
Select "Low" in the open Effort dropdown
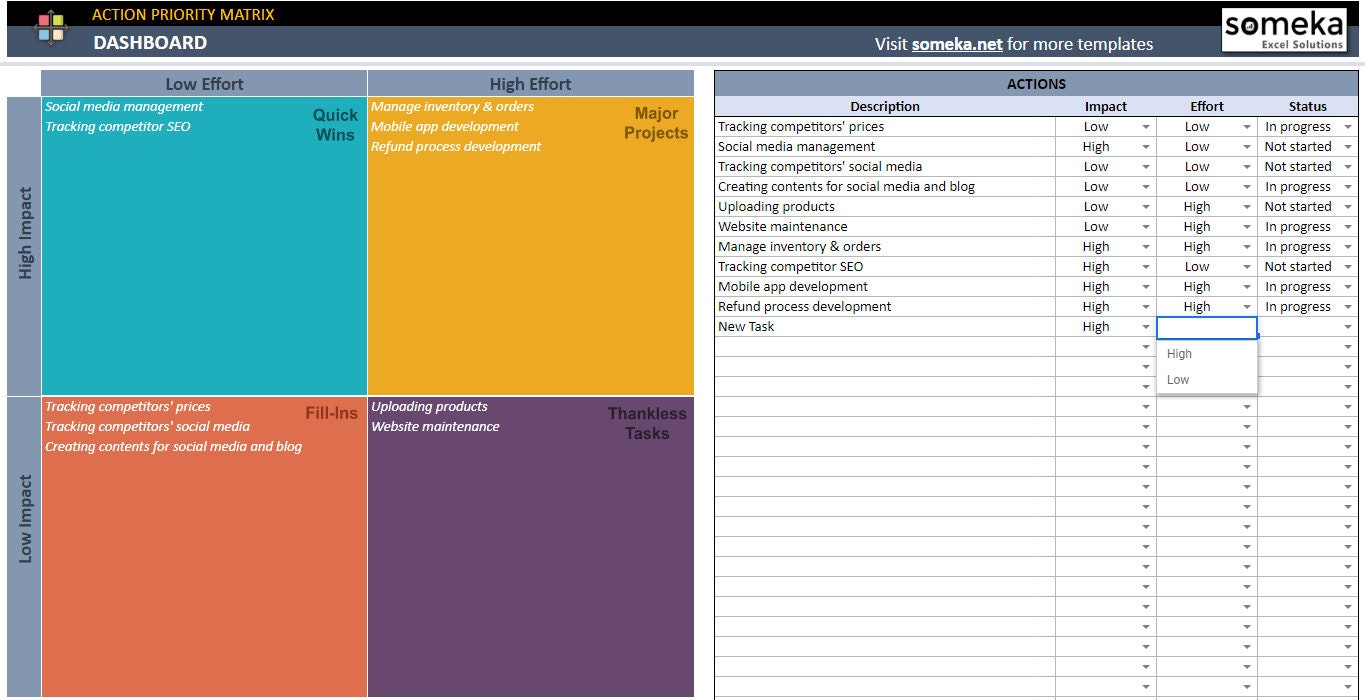tap(1177, 379)
